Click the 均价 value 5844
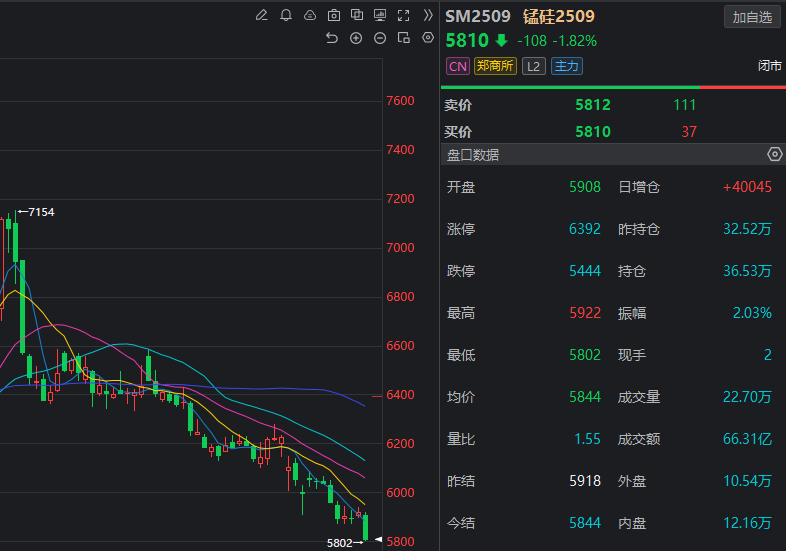This screenshot has height=551, width=786. click(585, 397)
